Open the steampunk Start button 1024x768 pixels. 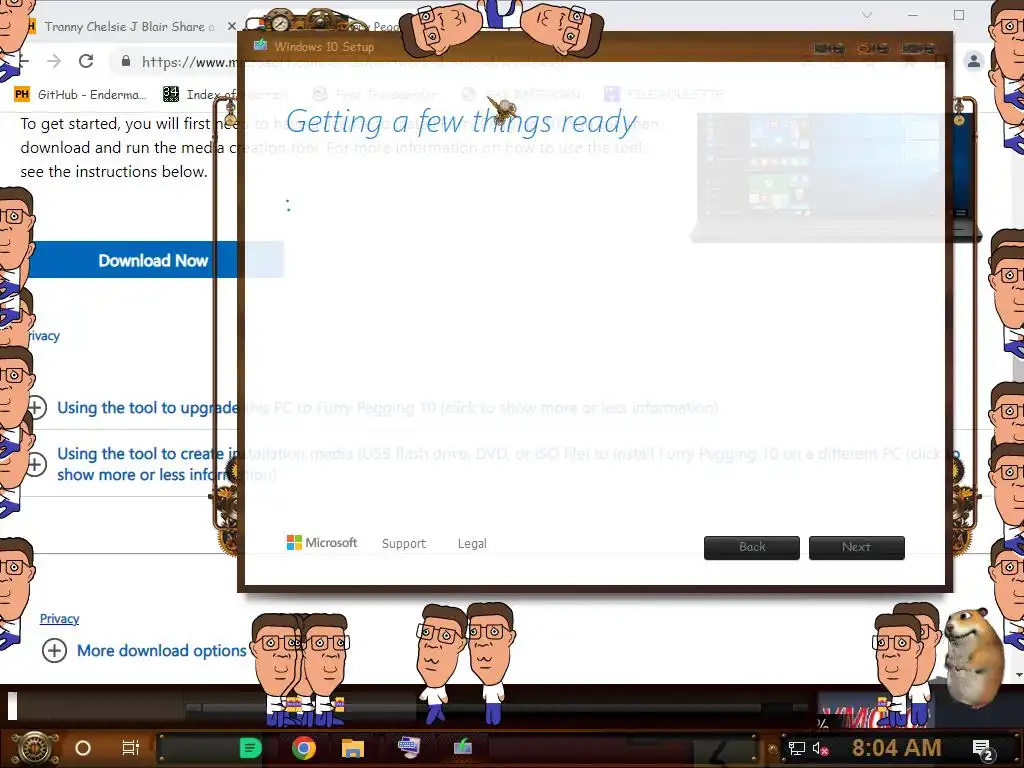coord(35,748)
